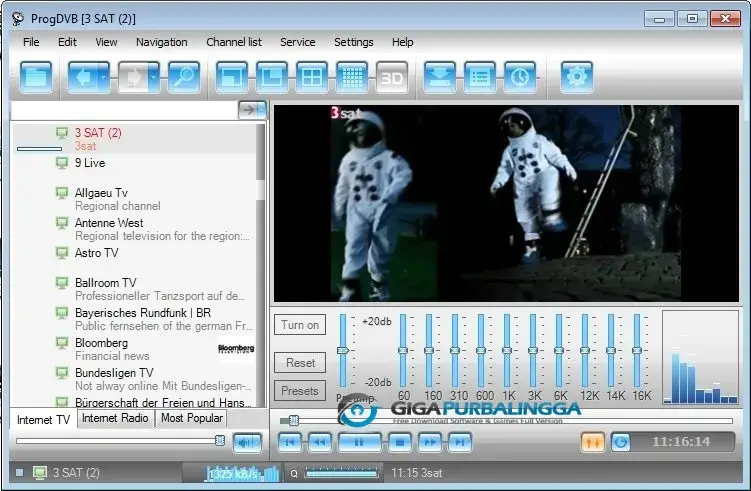
Task: Click the download/record toolbar icon
Action: (x=440, y=77)
